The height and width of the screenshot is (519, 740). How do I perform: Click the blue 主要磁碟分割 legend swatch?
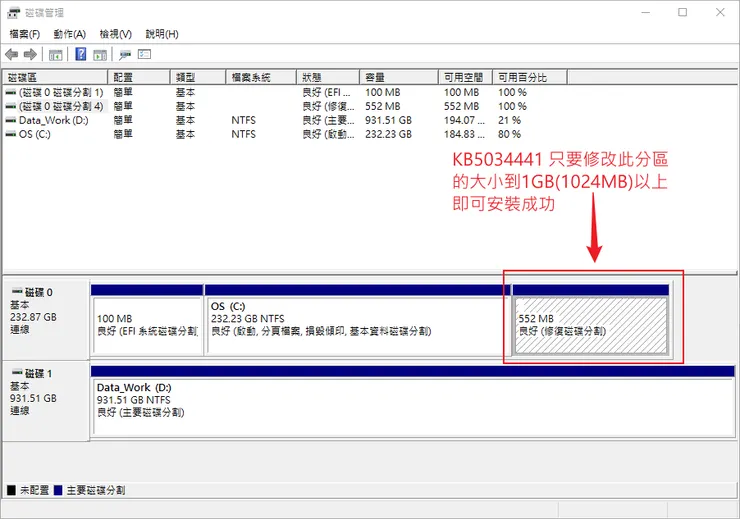click(59, 490)
